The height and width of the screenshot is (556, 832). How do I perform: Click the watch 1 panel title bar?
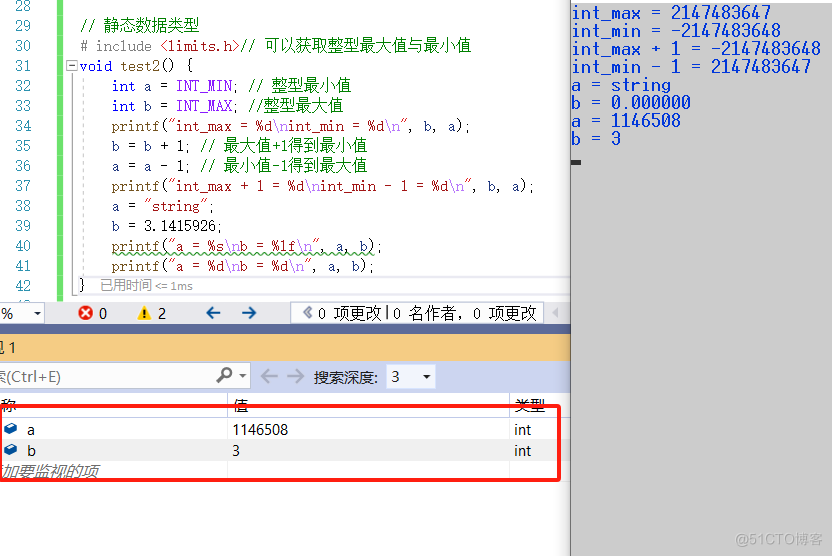(x=285, y=348)
